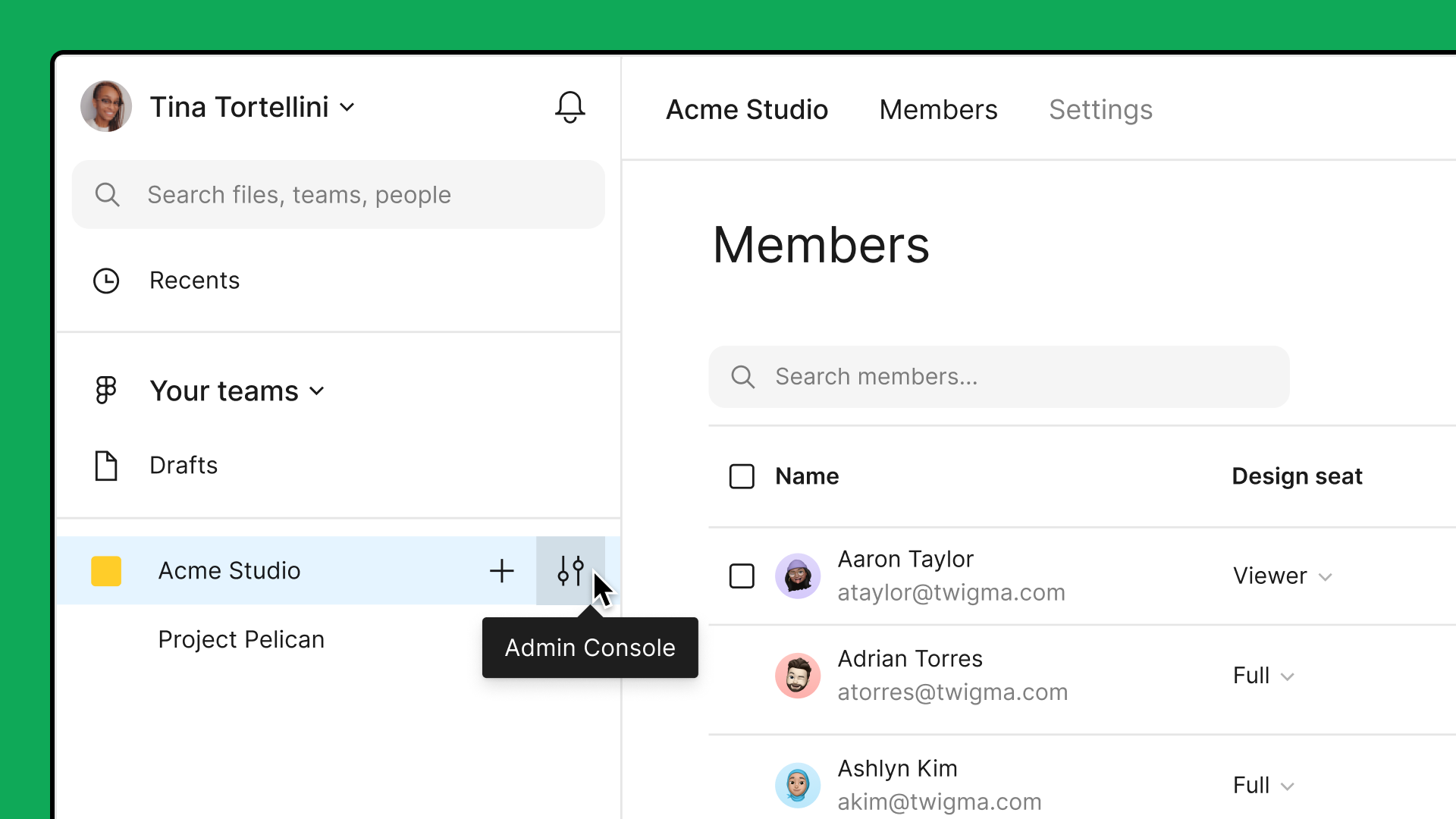Screen dimensions: 1456x819
Task: Switch to the Members tab
Action: coord(938,109)
